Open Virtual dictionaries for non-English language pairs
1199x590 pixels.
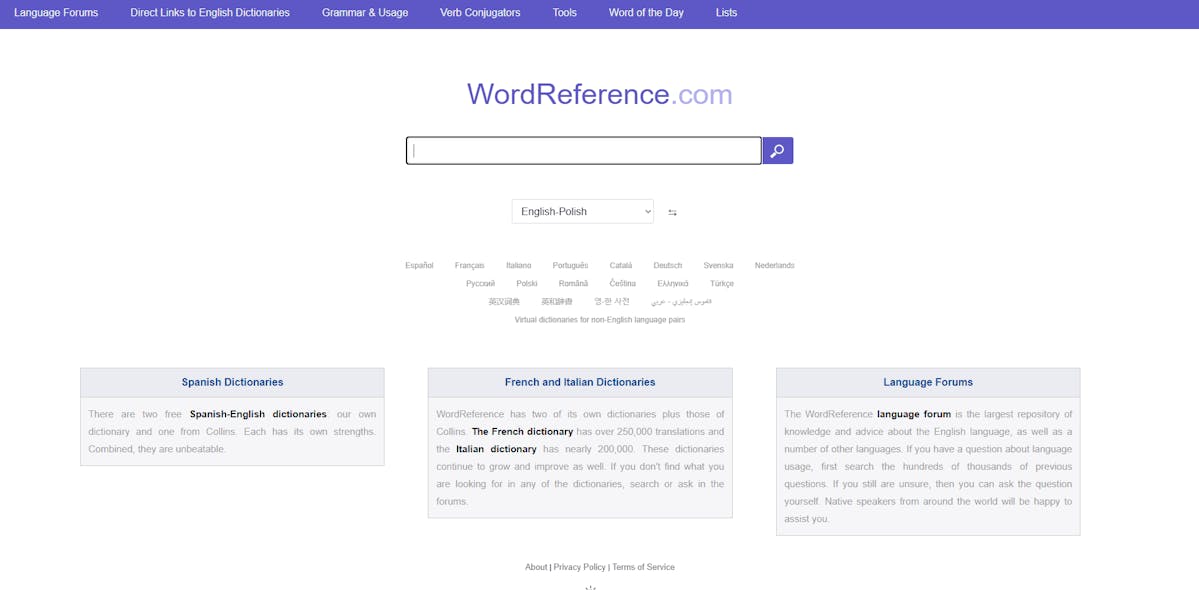tap(600, 320)
